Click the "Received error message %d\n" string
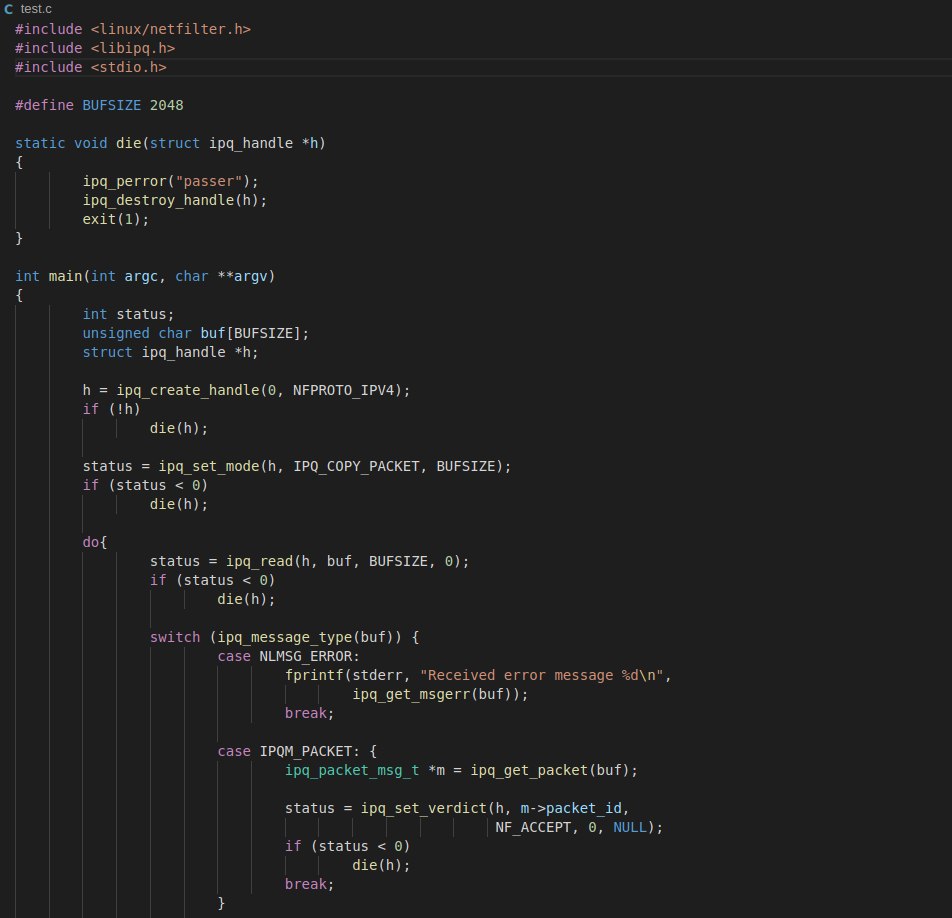 tap(542, 675)
